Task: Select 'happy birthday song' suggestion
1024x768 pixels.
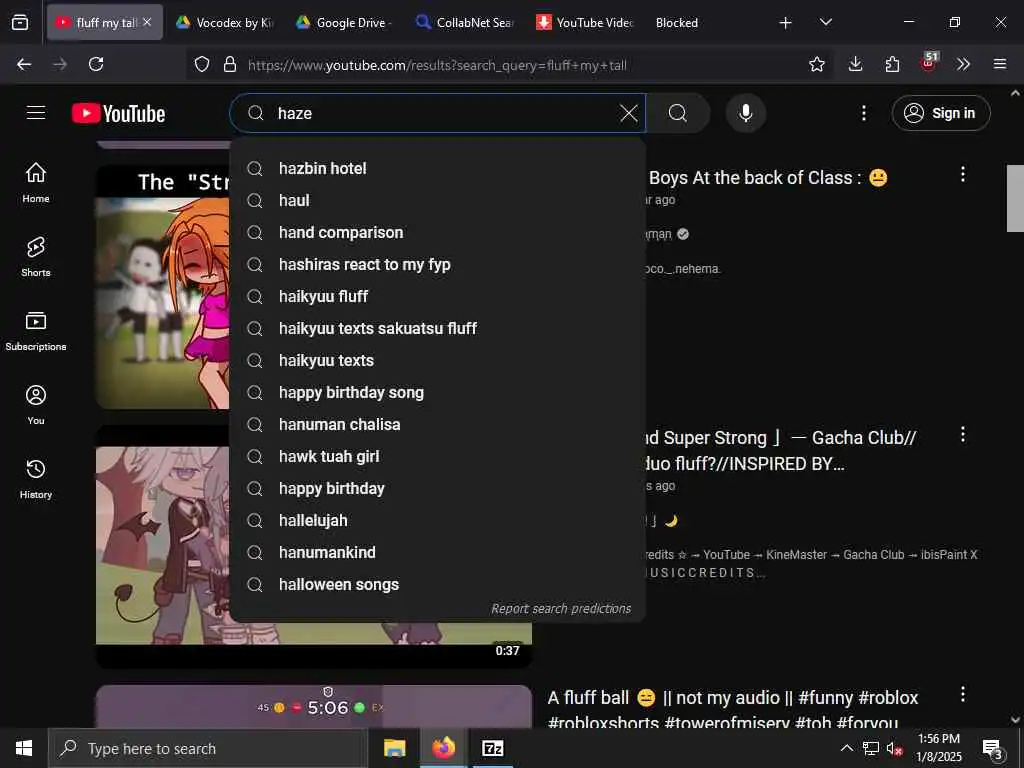Action: (438, 392)
